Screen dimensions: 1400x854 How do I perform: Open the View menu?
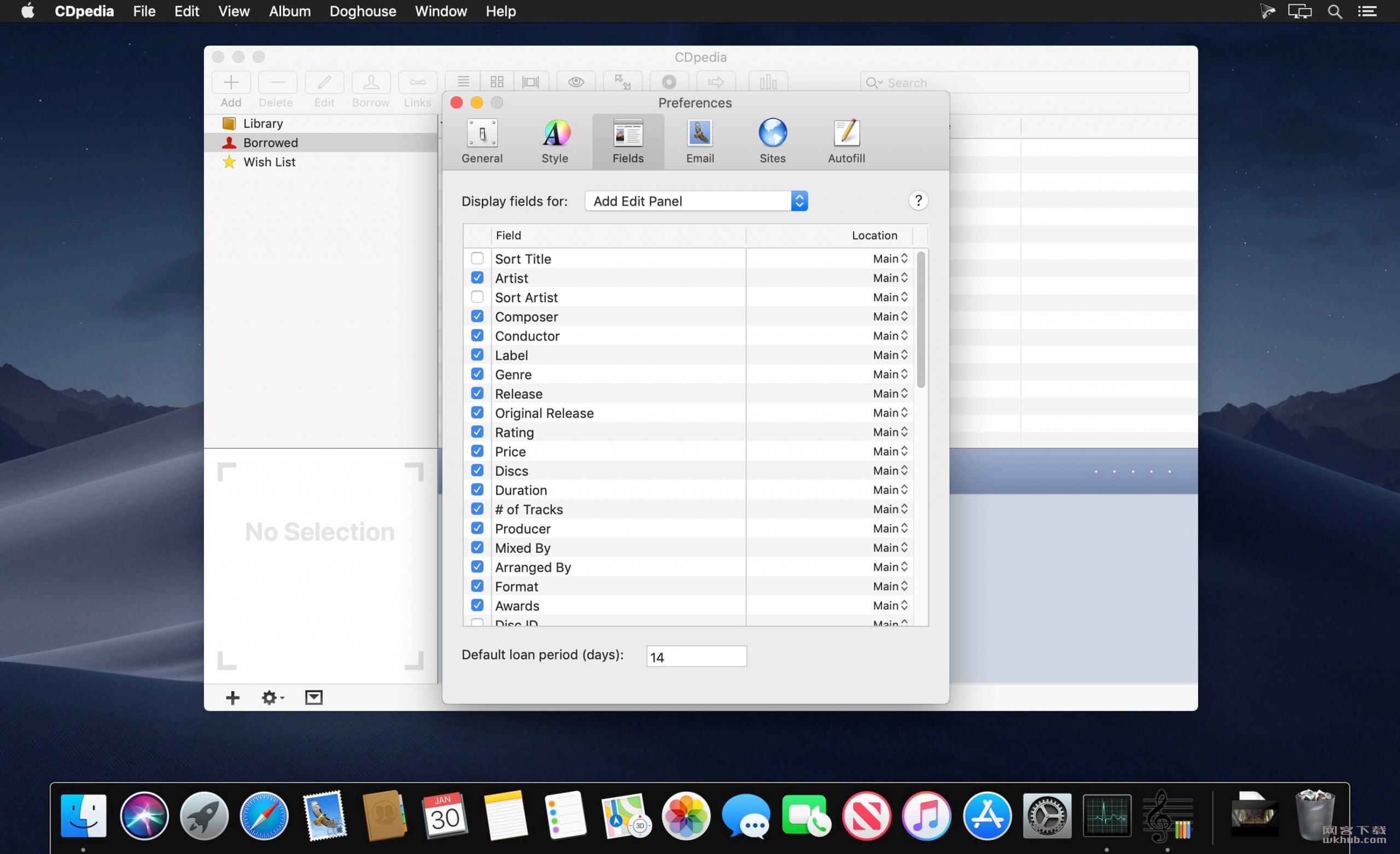click(x=234, y=11)
